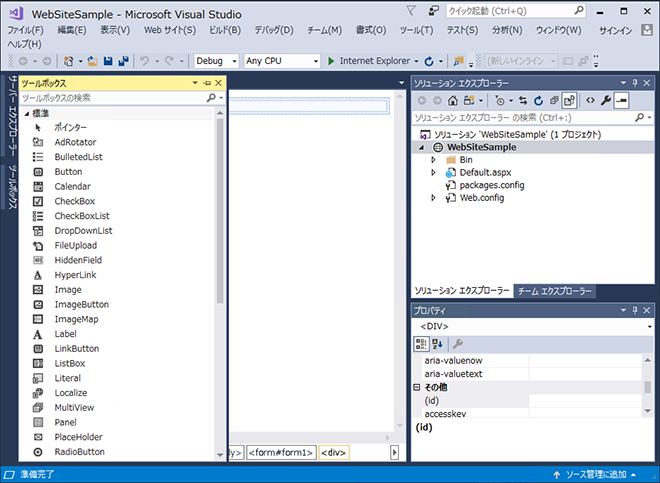This screenshot has width=660, height=483.
Task: Click ソース管理に追加 in status bar
Action: (595, 475)
